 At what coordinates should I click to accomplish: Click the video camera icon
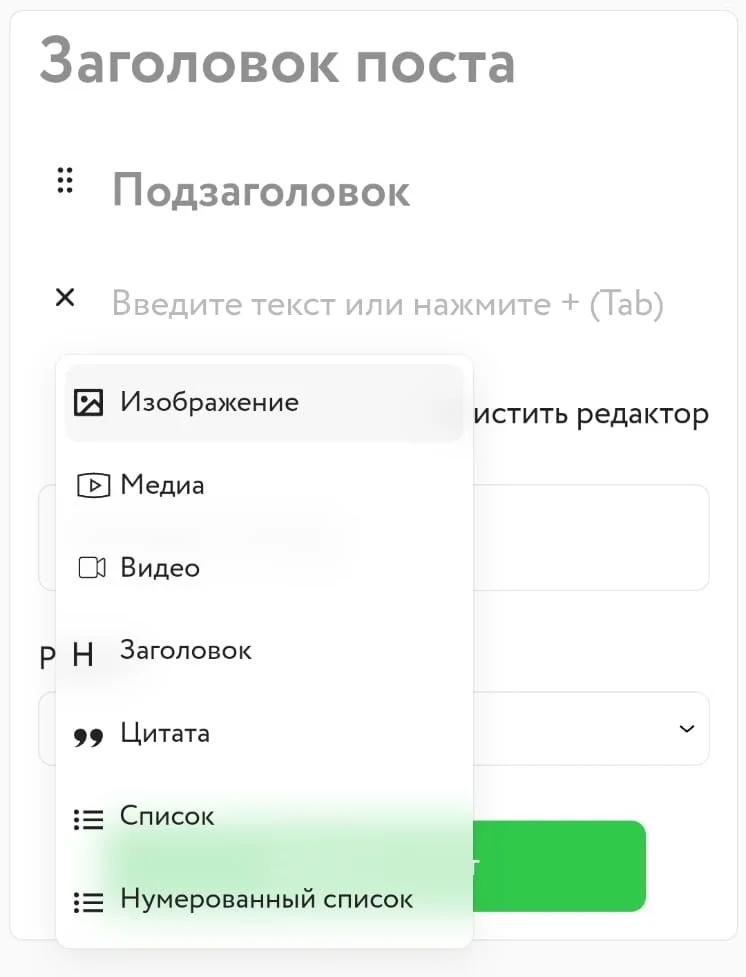point(91,568)
